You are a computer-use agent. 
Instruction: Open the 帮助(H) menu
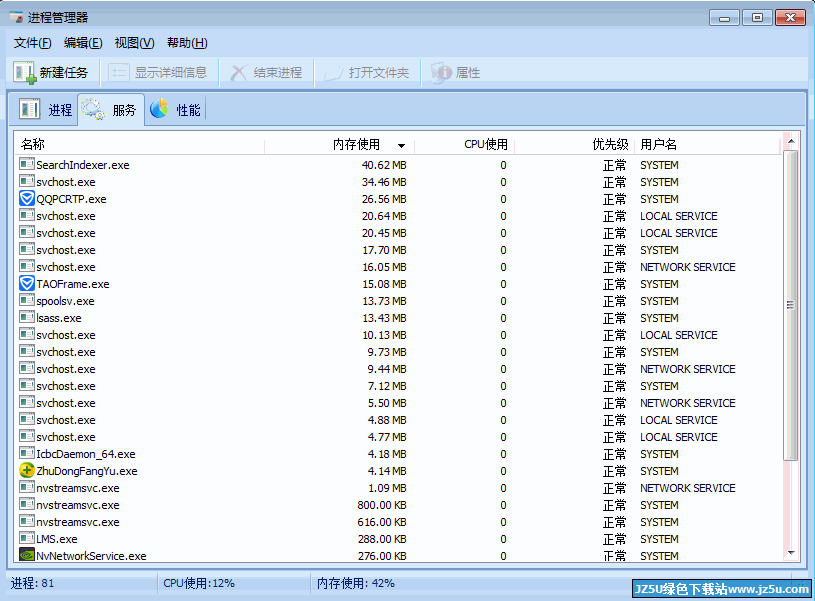point(187,43)
